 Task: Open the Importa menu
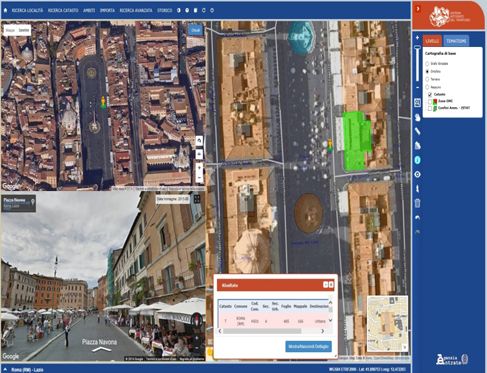(107, 10)
